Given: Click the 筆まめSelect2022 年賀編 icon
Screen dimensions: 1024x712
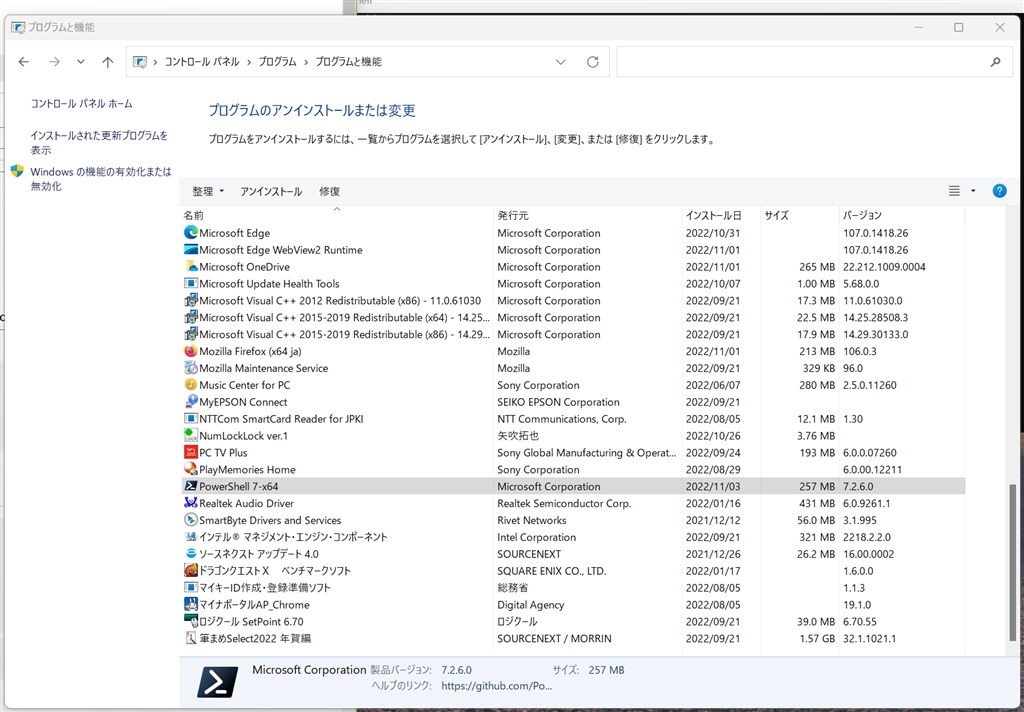Looking at the screenshot, I should (191, 638).
